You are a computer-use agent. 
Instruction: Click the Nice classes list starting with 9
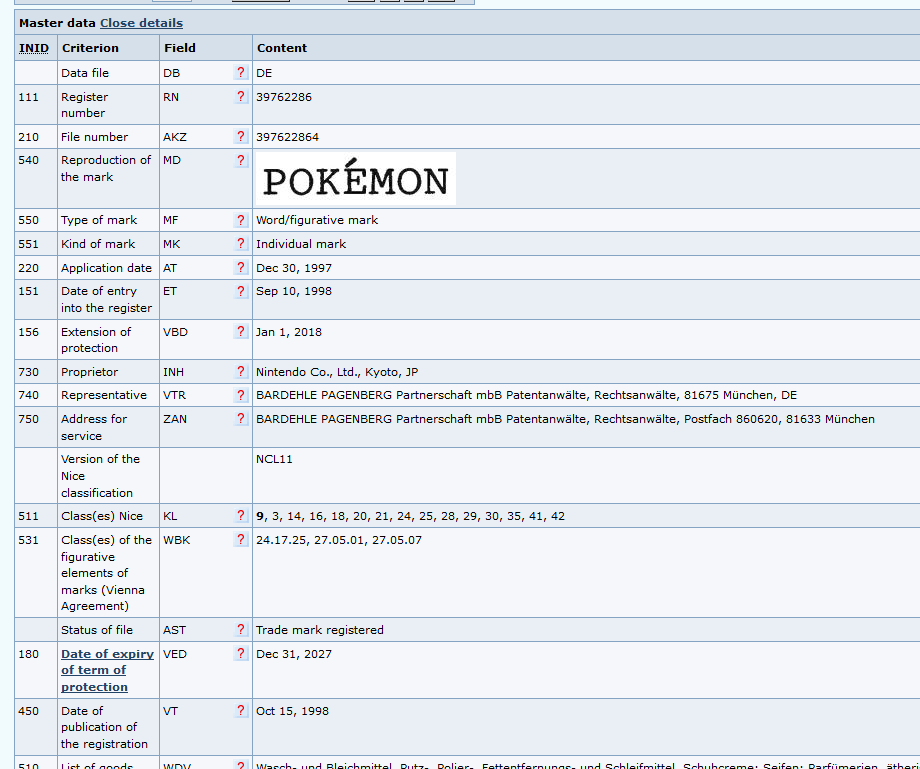coord(410,516)
